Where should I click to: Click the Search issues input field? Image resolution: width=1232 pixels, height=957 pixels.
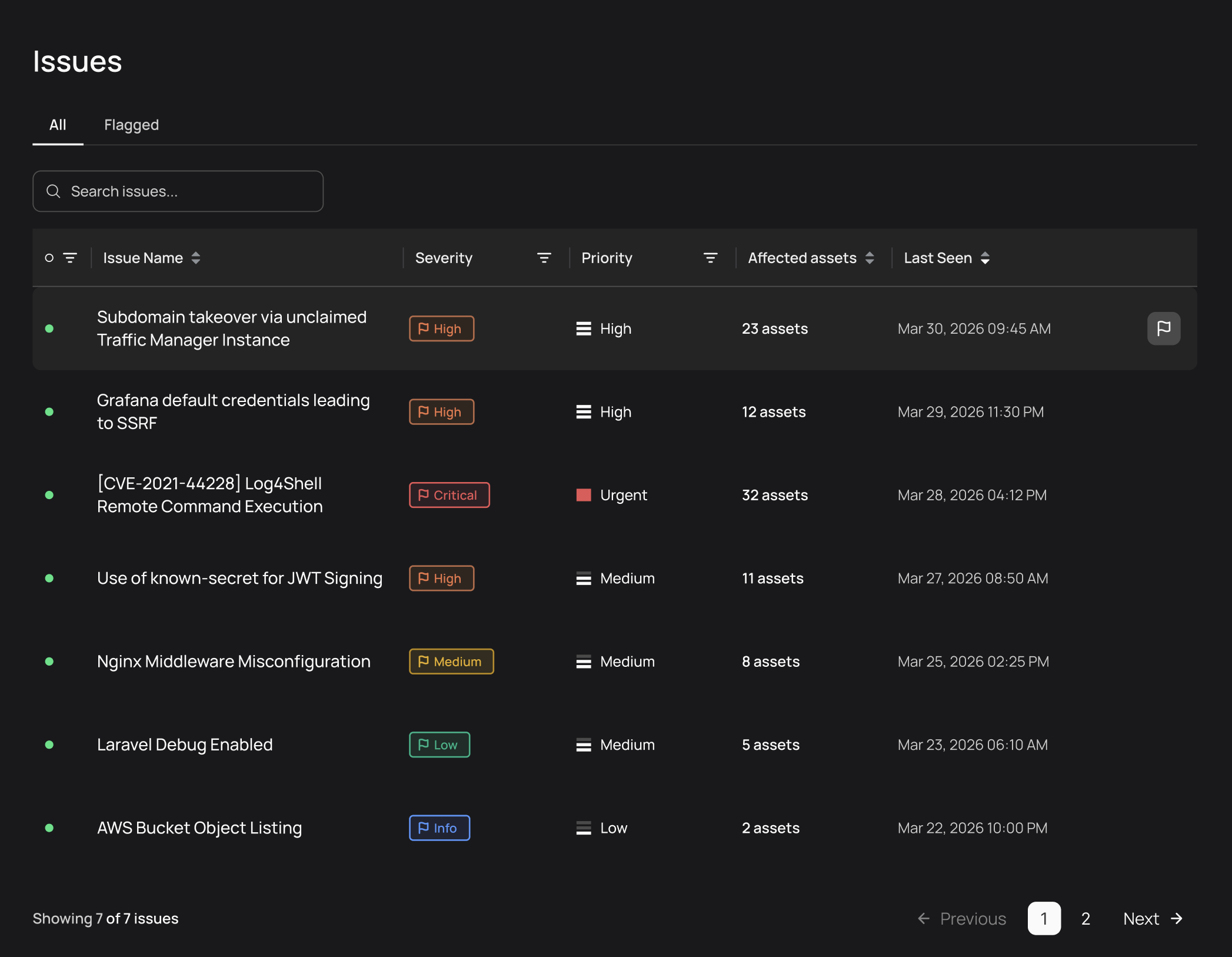tap(188, 191)
